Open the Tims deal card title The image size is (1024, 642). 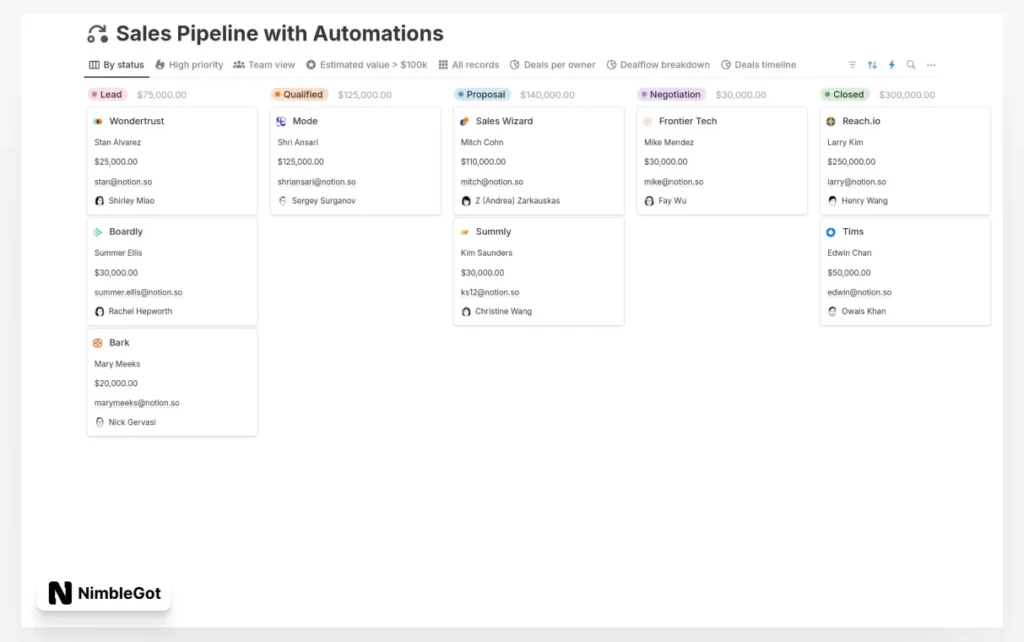(853, 232)
